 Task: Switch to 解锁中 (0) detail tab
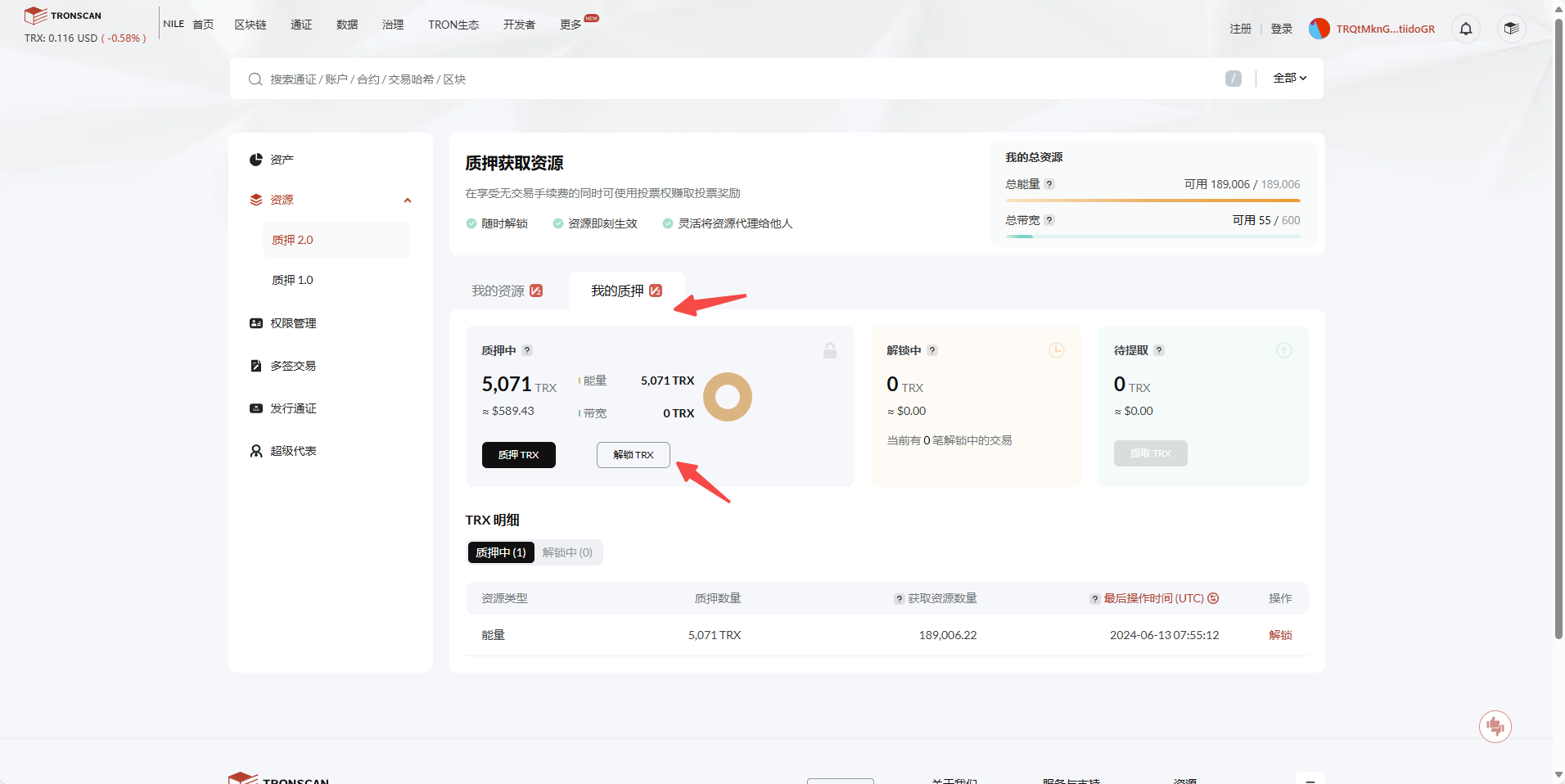pyautogui.click(x=567, y=552)
